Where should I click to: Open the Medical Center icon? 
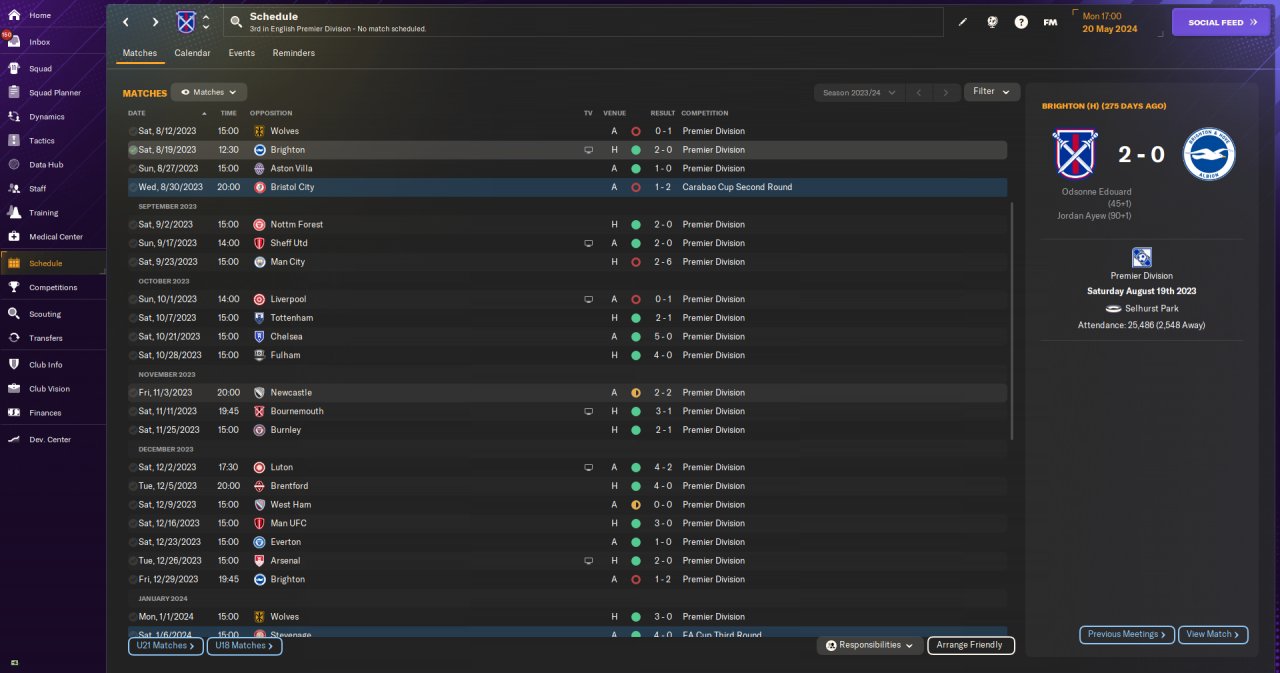click(14, 237)
